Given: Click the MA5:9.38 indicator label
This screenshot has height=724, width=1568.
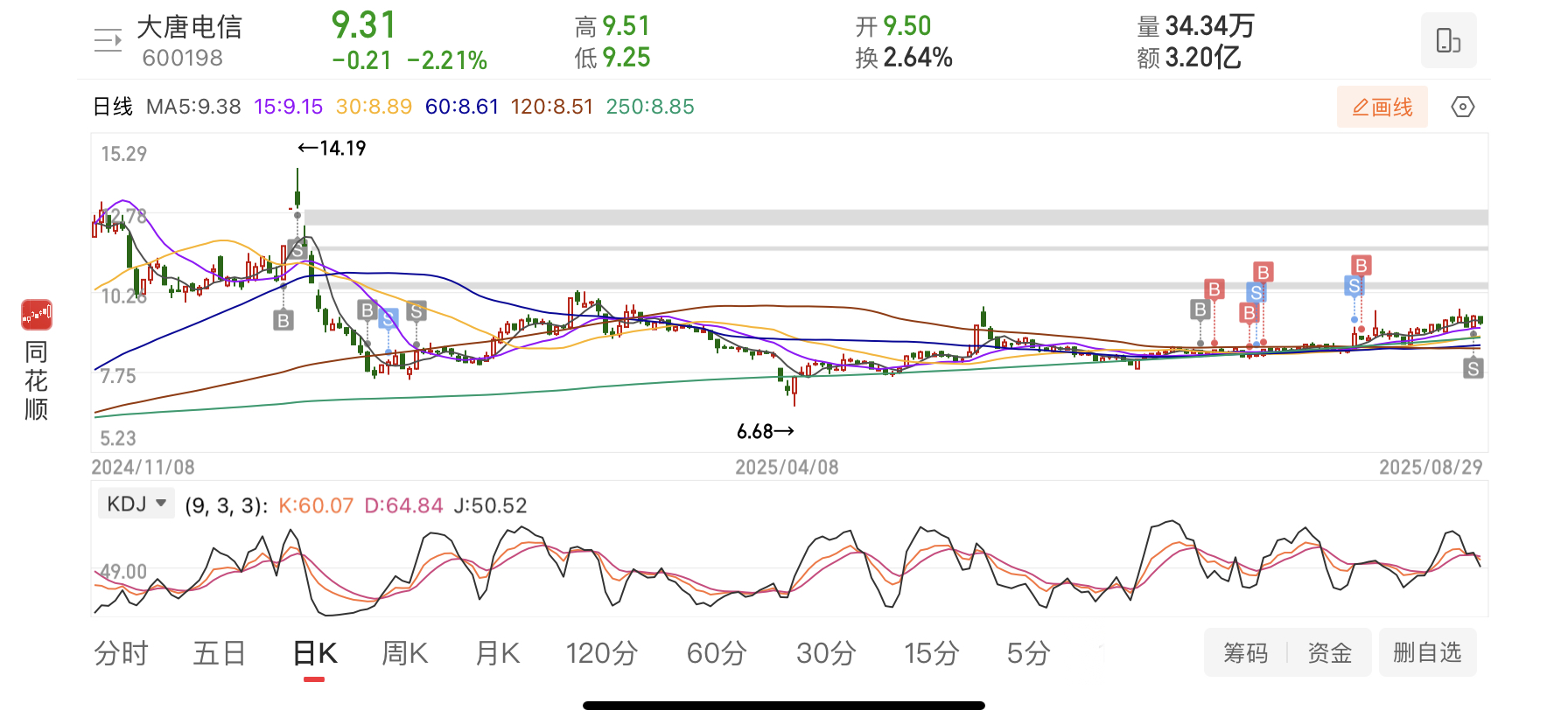Looking at the screenshot, I should click(x=193, y=107).
